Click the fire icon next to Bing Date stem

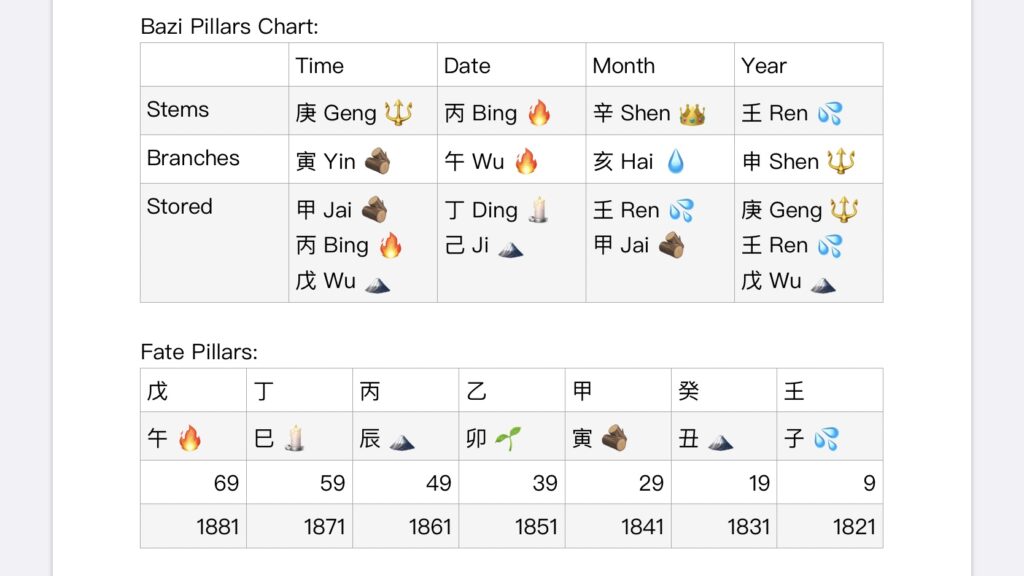539,112
